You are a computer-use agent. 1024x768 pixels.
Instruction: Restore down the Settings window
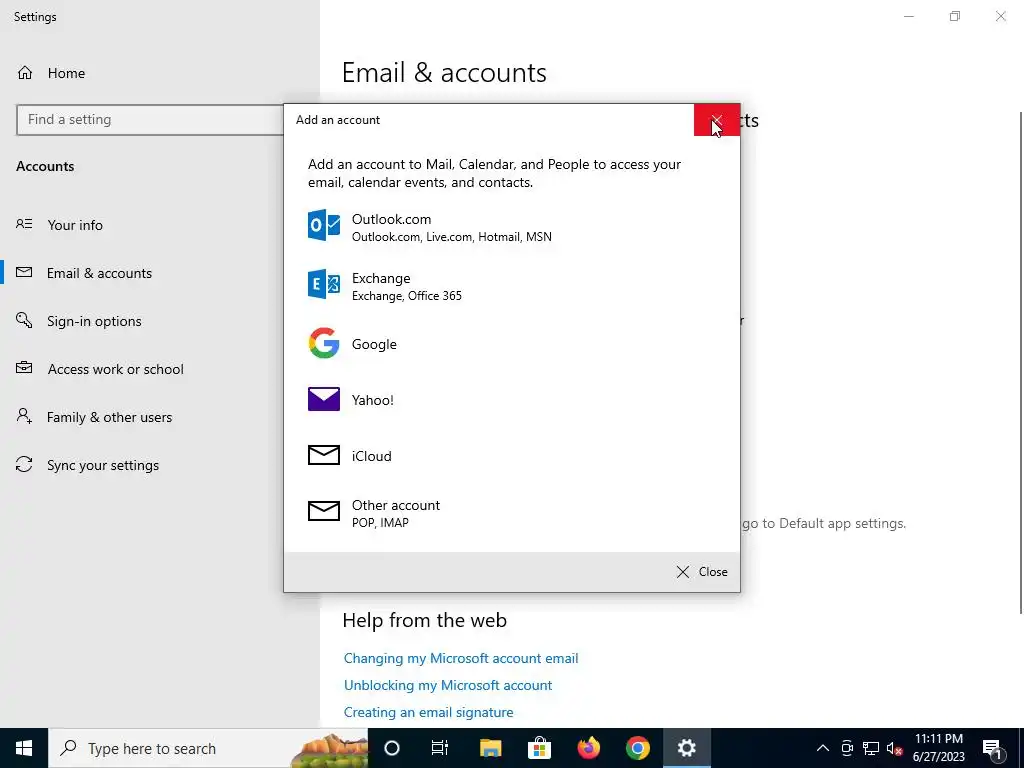955,16
